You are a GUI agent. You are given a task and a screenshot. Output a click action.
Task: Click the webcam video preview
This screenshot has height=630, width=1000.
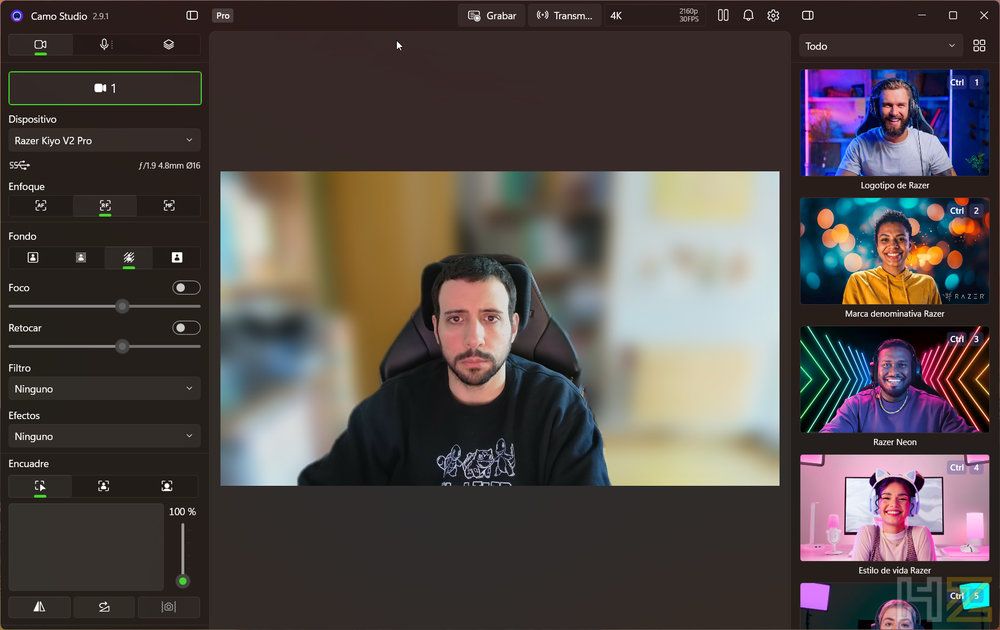499,328
